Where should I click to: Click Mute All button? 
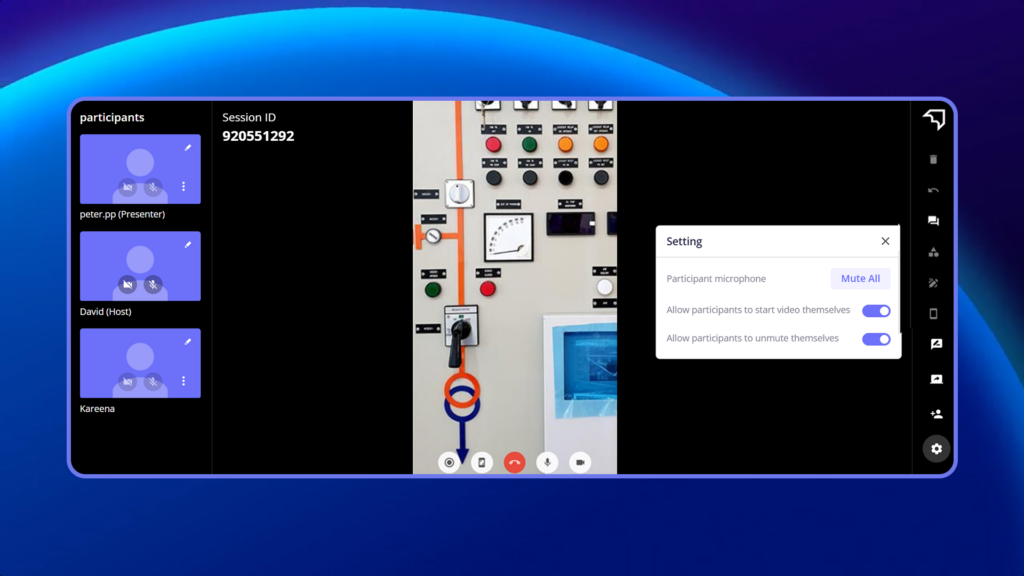[860, 278]
